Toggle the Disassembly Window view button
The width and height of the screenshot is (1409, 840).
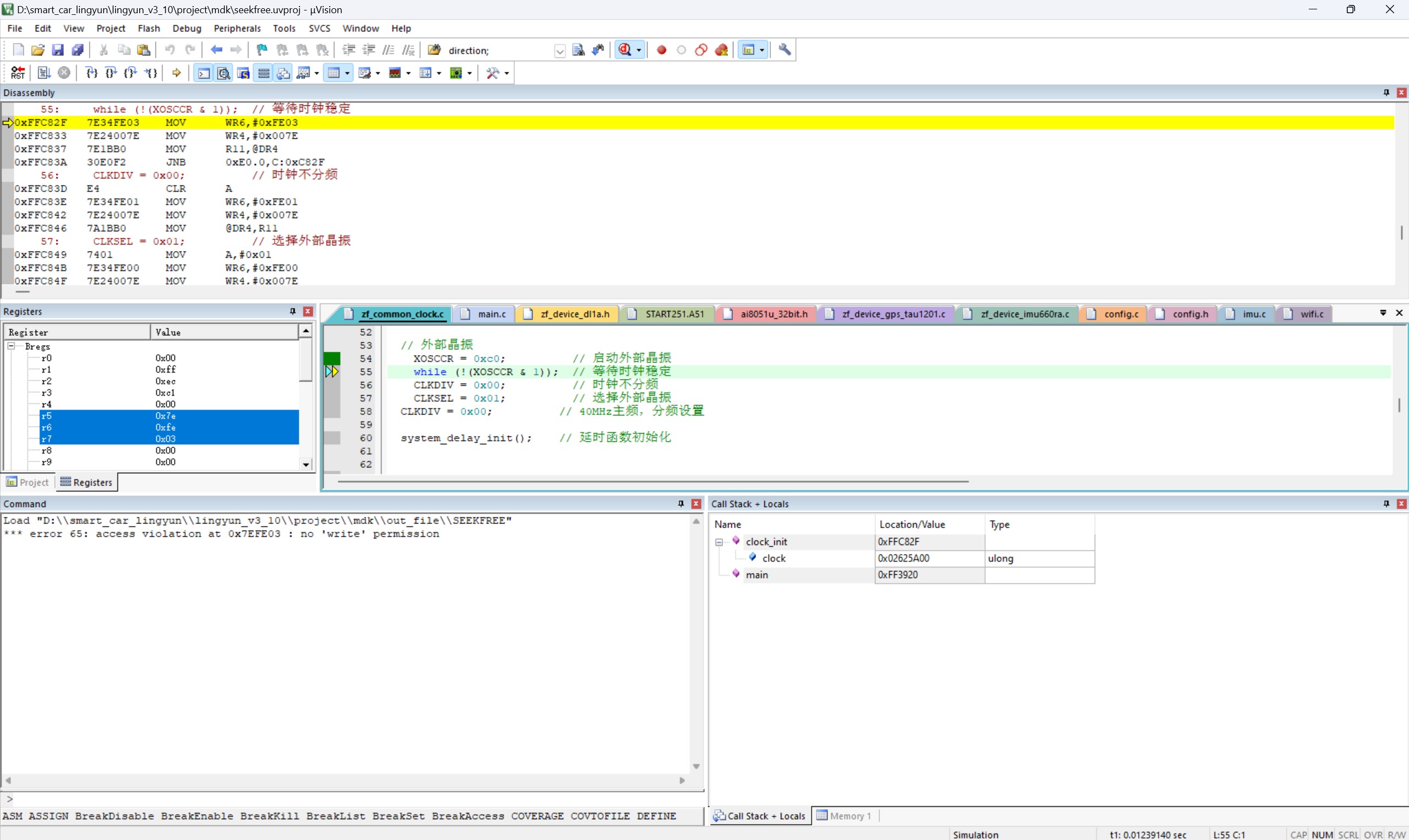pos(224,73)
